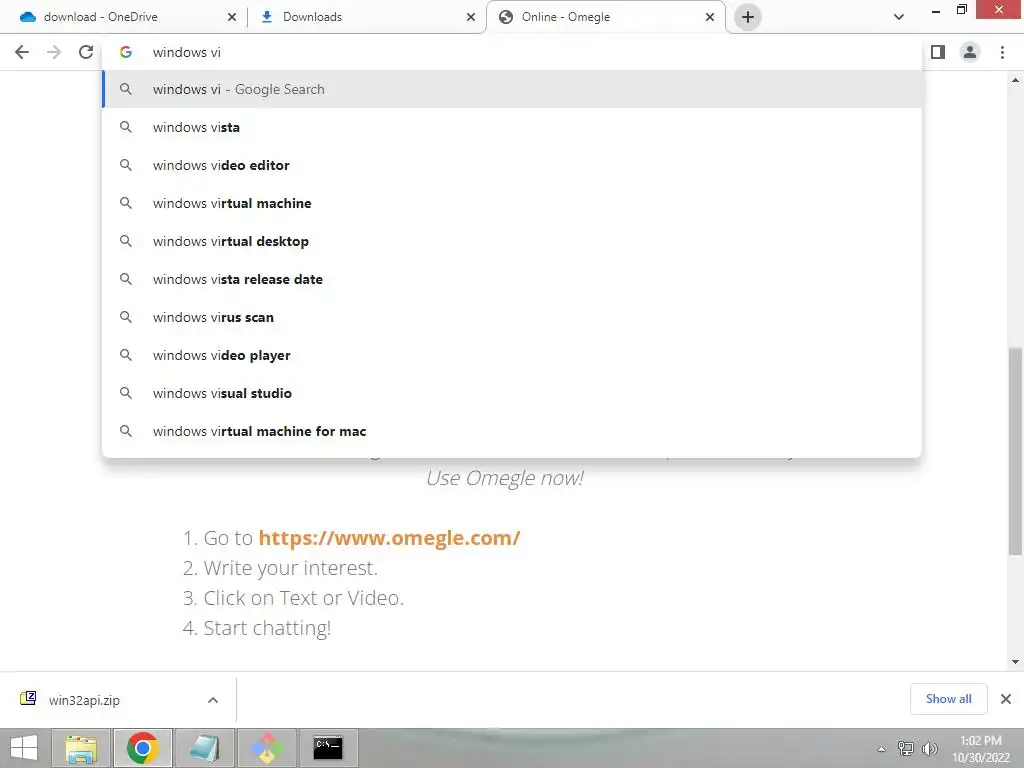The height and width of the screenshot is (768, 1024).
Task: Select 'windows virtual machine' suggestion
Action: click(512, 203)
